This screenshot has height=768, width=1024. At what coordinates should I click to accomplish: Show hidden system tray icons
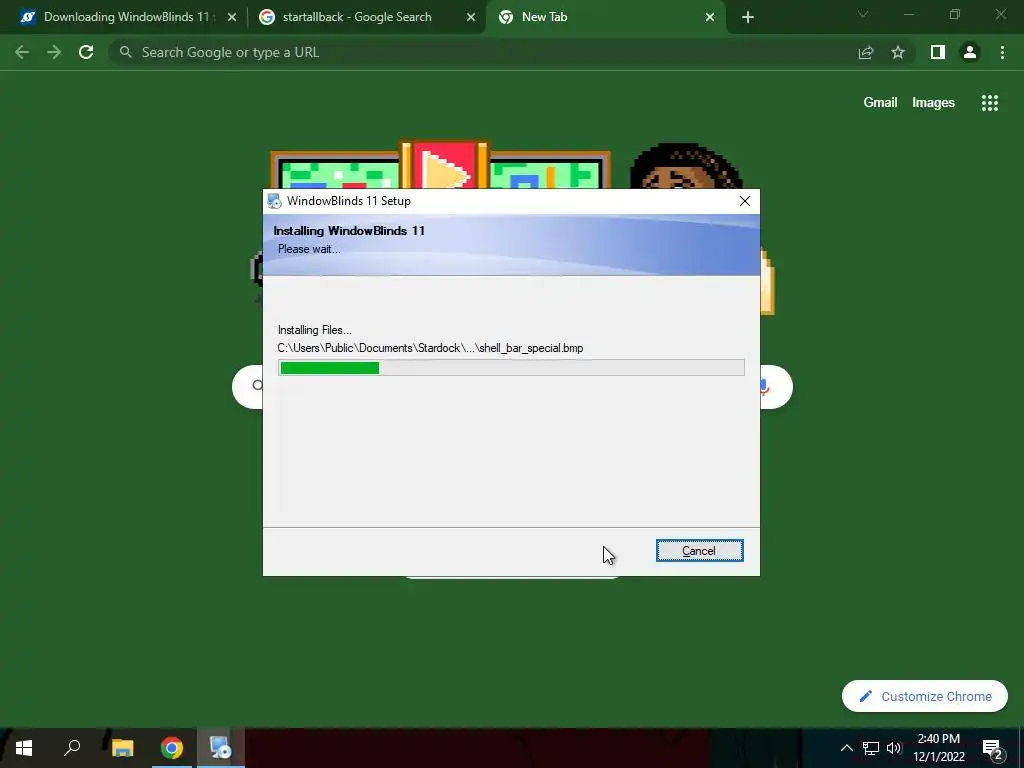(846, 748)
